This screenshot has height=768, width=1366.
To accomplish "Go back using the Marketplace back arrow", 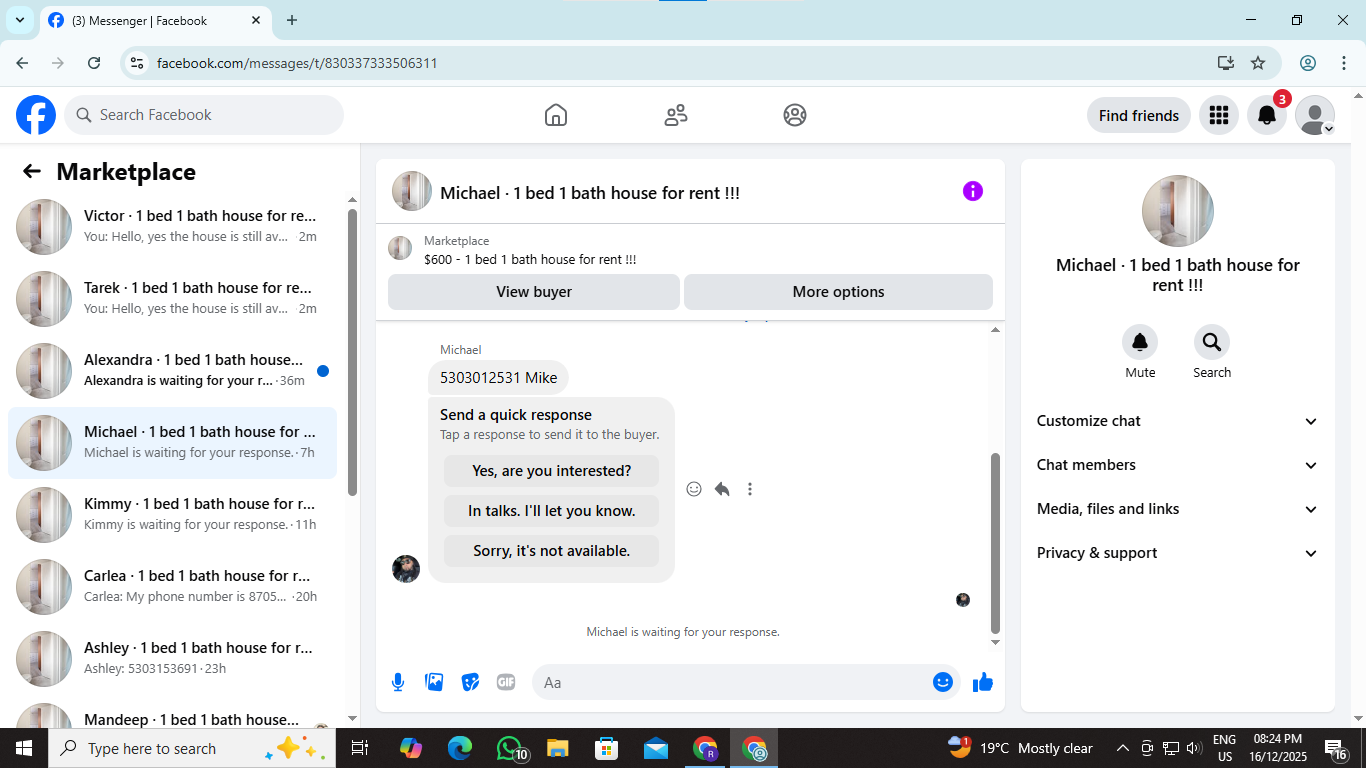I will click(x=32, y=171).
